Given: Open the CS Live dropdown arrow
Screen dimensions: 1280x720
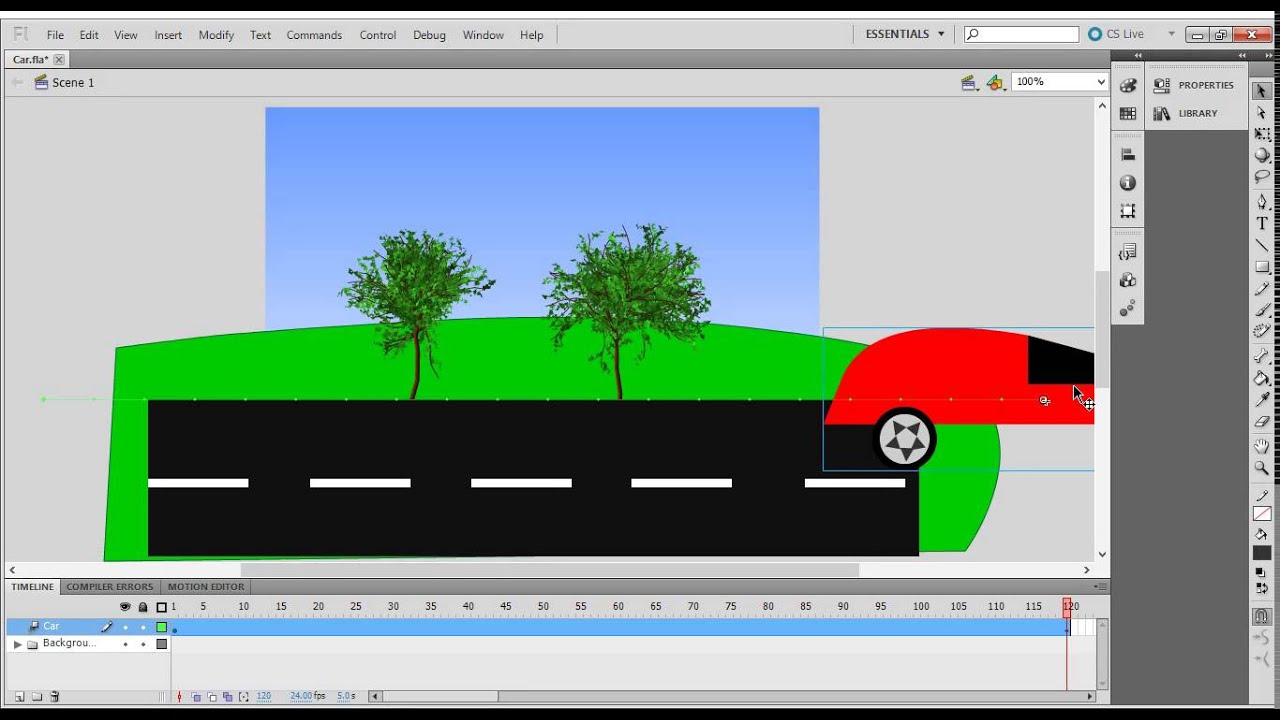Looking at the screenshot, I should click(x=1171, y=34).
